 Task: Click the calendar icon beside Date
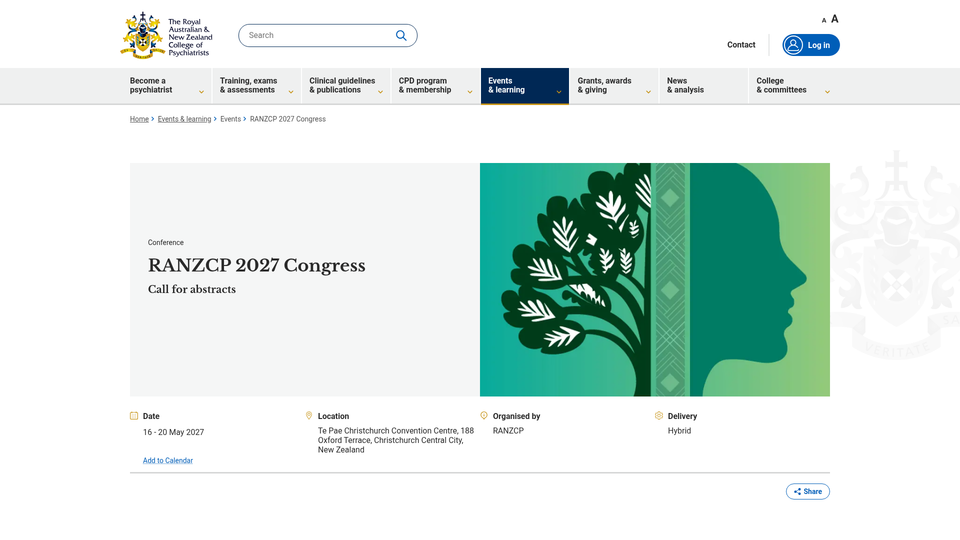pos(134,416)
